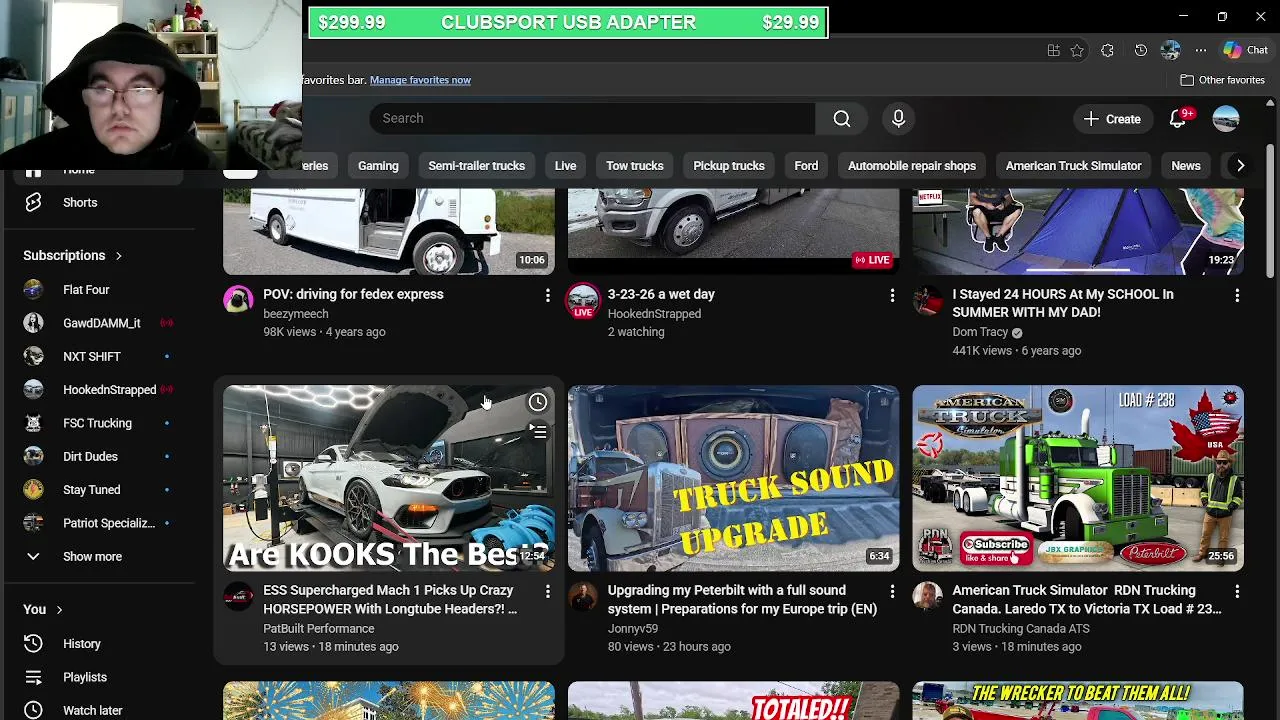
Task: Click HookednStrapped live channel avatar
Action: 583,299
